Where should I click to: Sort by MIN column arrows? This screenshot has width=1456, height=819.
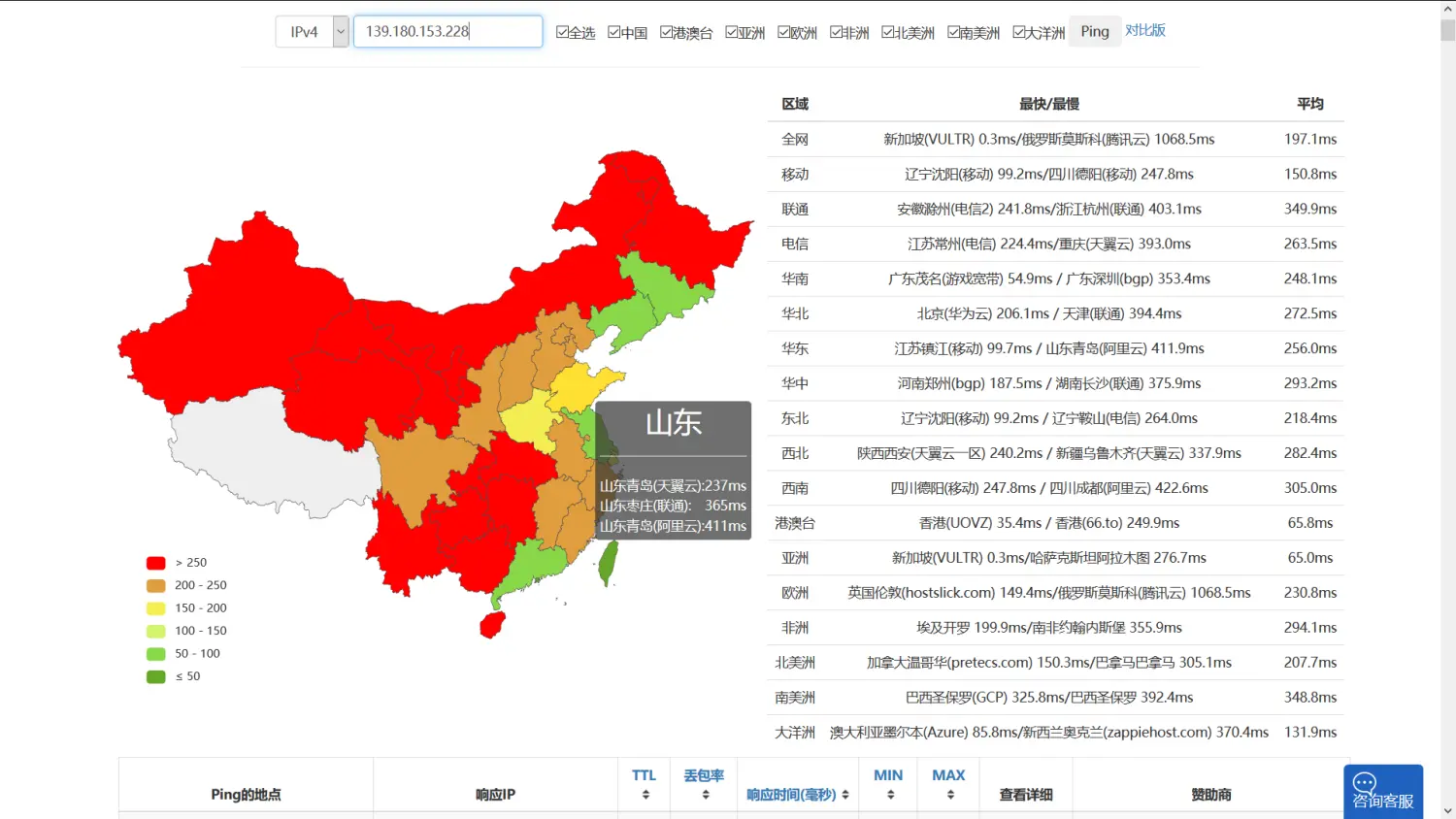click(889, 795)
